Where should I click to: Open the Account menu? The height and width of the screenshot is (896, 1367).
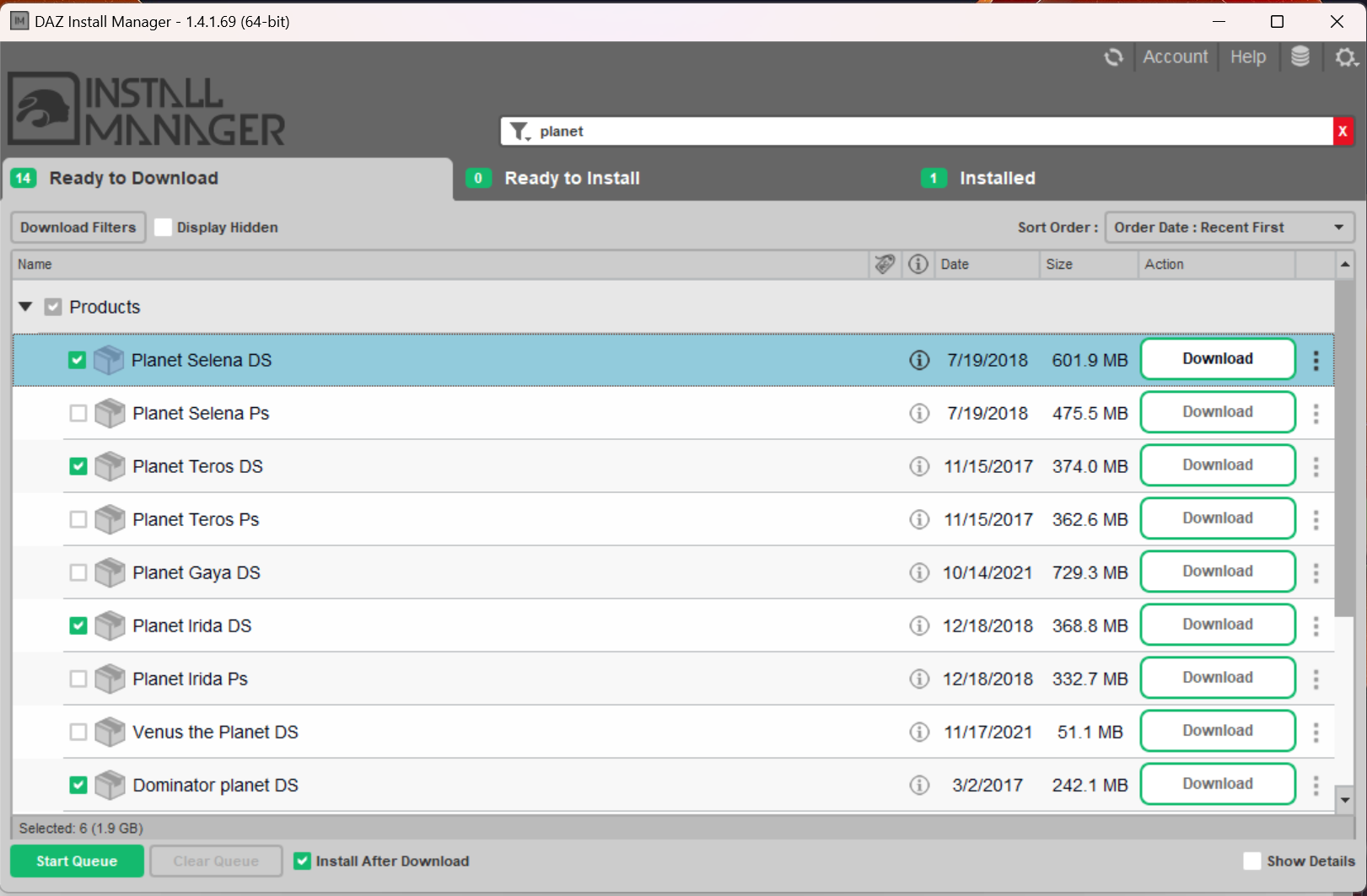(x=1176, y=56)
